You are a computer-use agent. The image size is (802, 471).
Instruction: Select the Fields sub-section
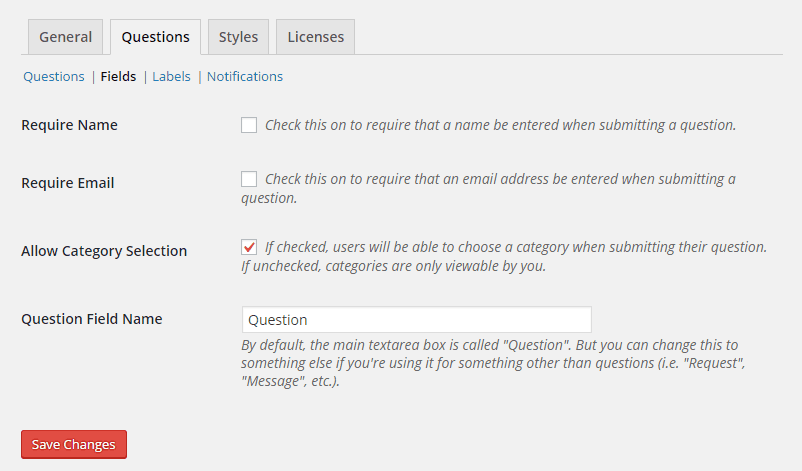click(118, 76)
